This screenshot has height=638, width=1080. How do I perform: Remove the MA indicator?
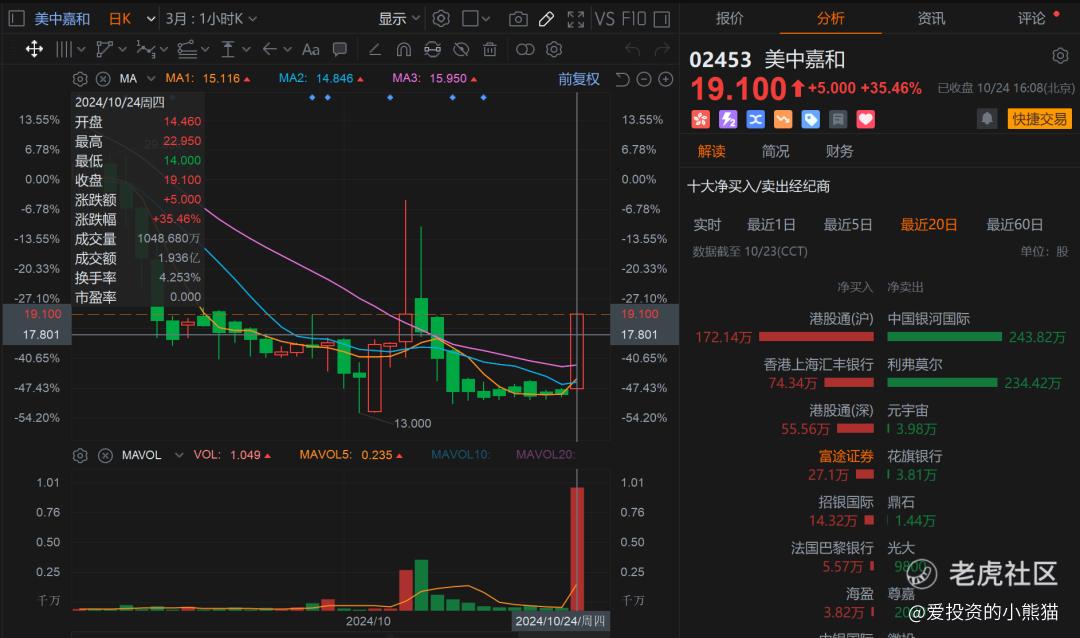point(103,79)
